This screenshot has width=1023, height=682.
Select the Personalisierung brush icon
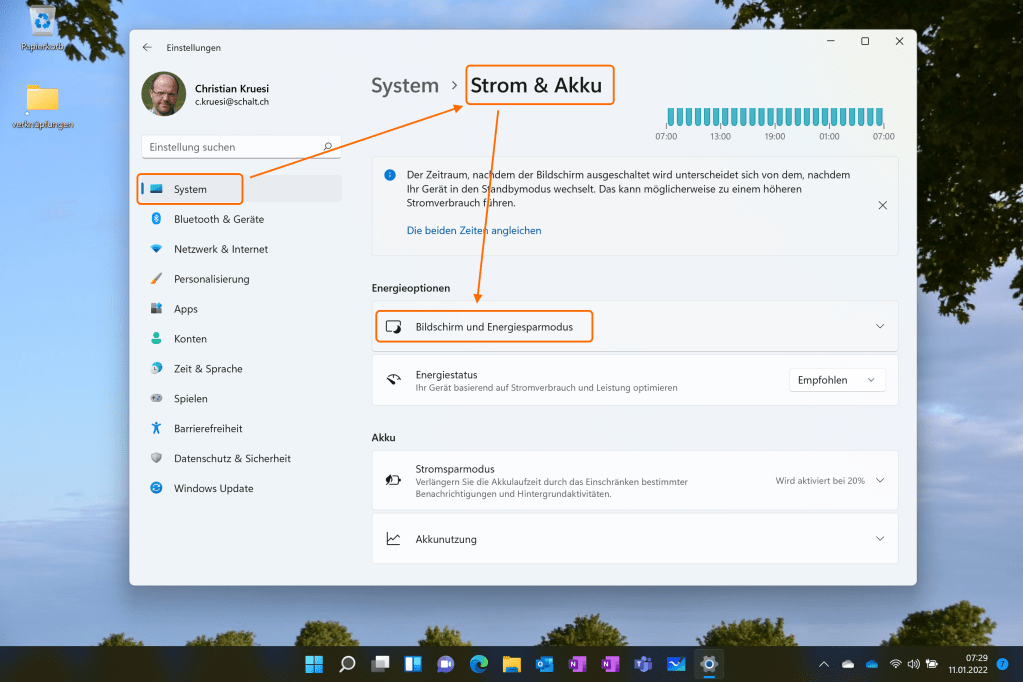(156, 279)
